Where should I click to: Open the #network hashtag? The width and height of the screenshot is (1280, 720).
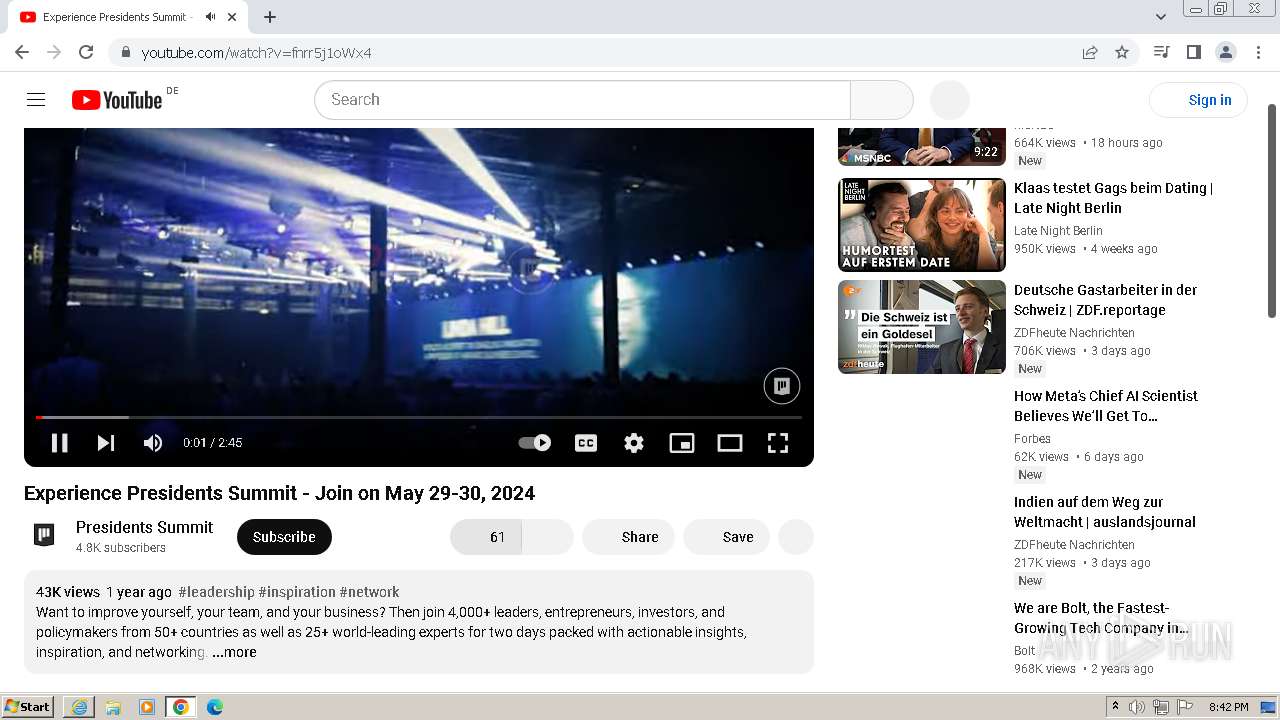click(x=369, y=592)
